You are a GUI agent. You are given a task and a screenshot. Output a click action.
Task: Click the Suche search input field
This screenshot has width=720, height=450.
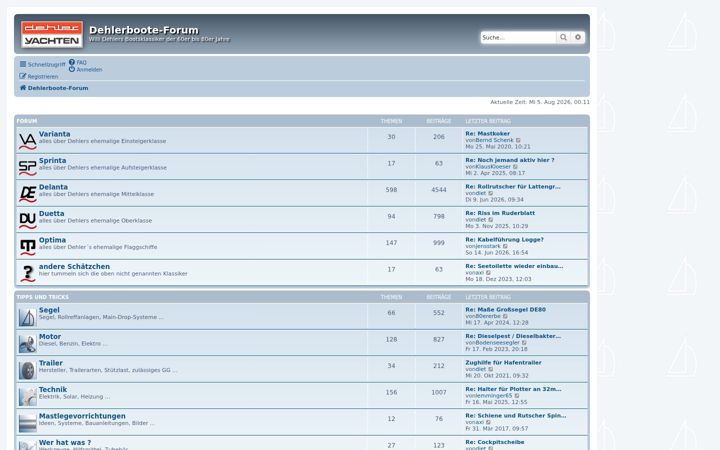click(x=518, y=37)
